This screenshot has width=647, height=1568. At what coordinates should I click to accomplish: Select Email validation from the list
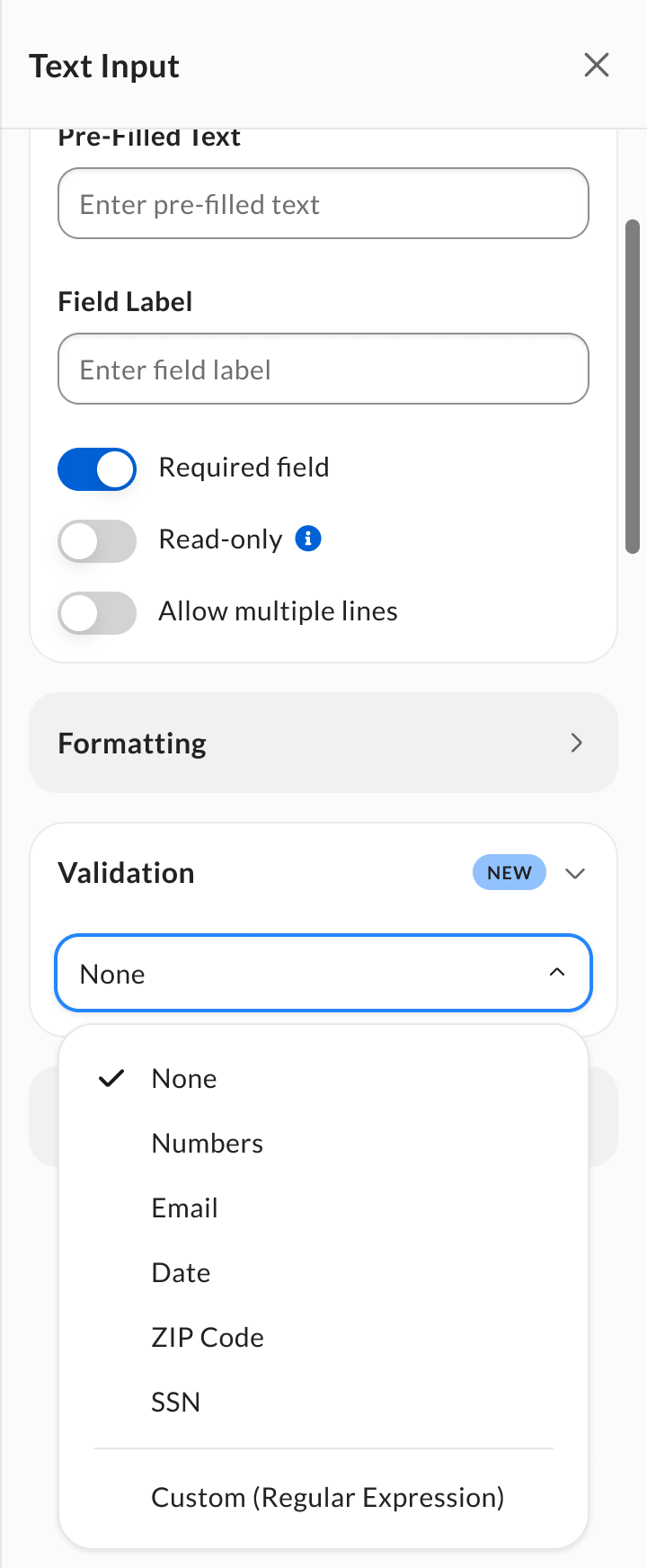pyautogui.click(x=185, y=1207)
